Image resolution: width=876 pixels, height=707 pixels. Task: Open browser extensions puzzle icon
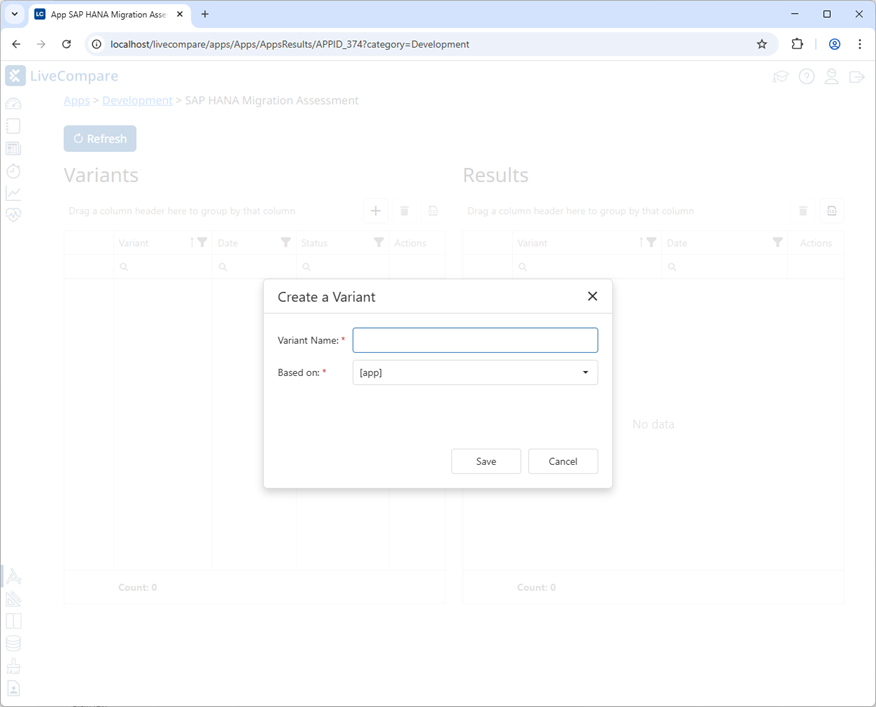(797, 44)
